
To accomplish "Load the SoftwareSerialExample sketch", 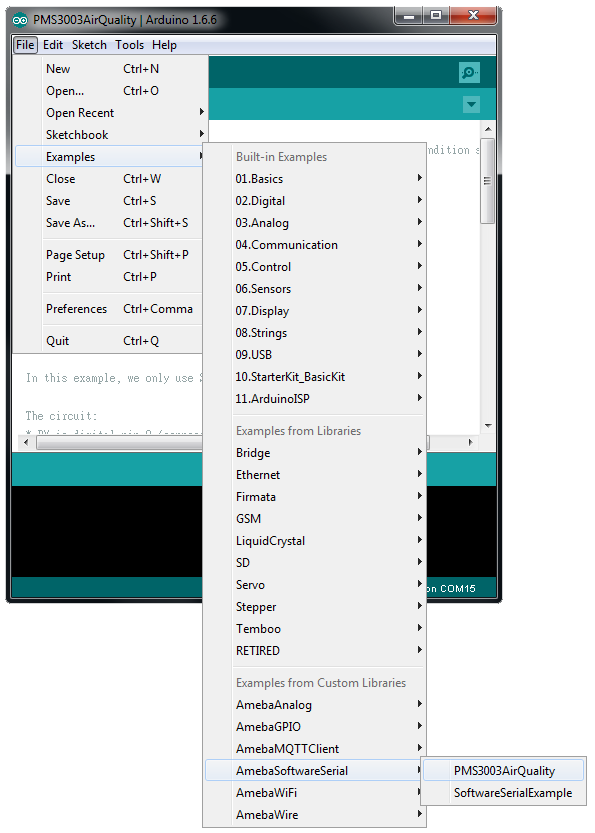I will 504,793.
